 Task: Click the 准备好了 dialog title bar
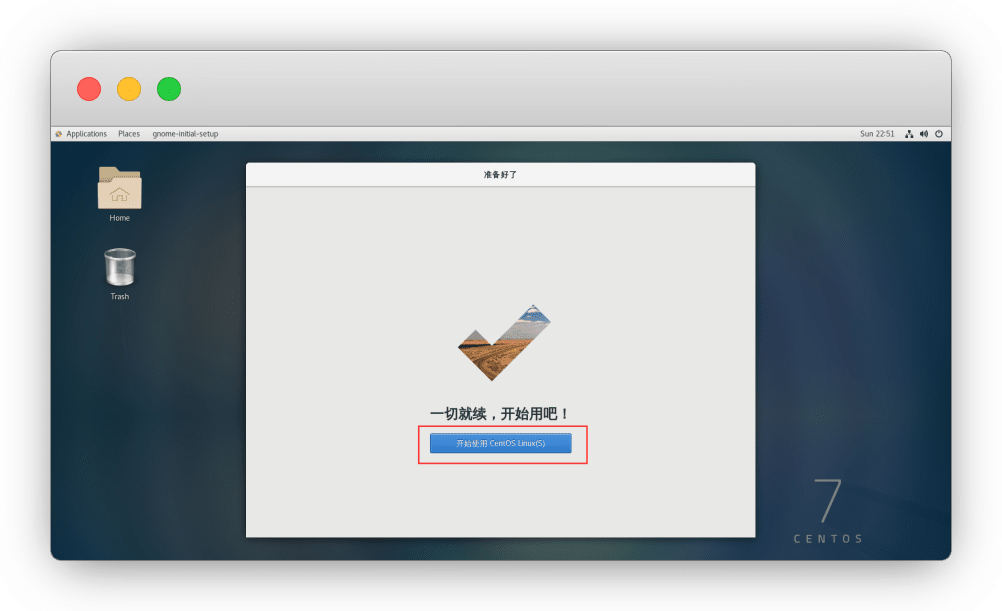pos(500,174)
